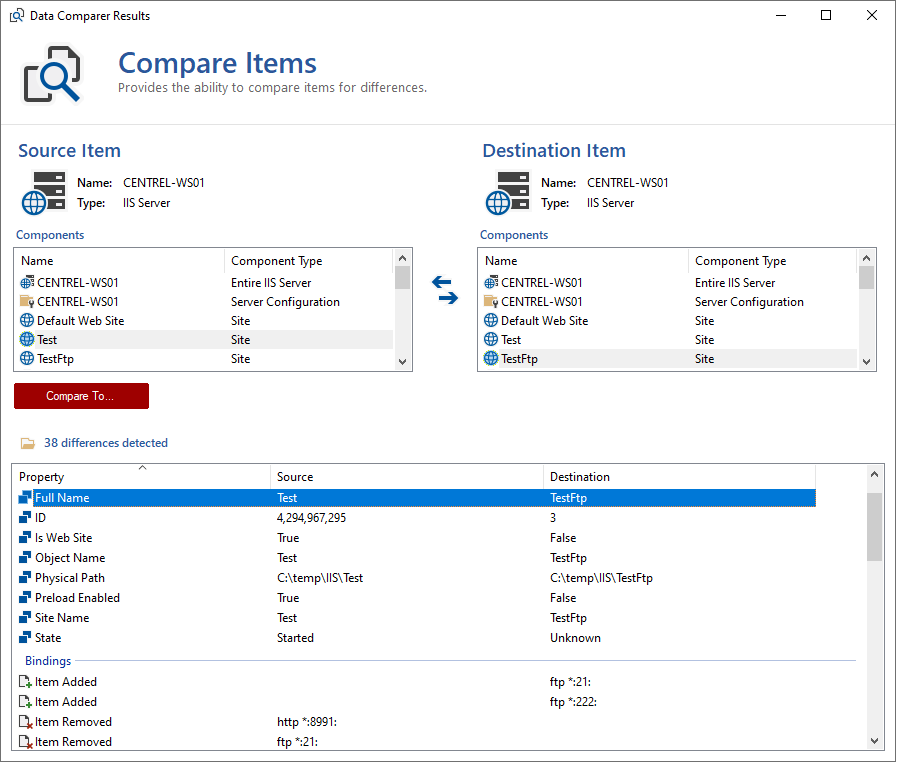Click the first Item Added icon under Bindings
910x774 pixels.
tap(26, 682)
